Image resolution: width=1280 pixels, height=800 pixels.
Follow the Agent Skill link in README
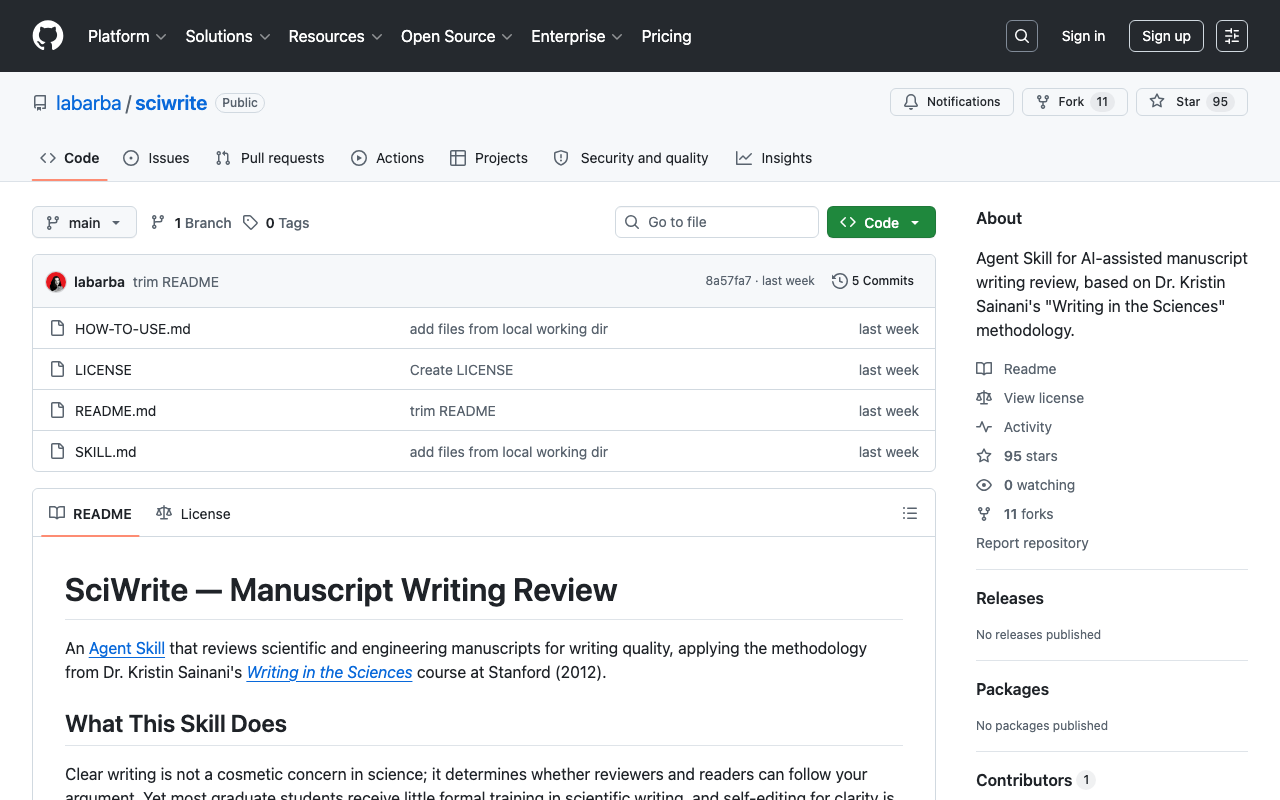pos(127,648)
